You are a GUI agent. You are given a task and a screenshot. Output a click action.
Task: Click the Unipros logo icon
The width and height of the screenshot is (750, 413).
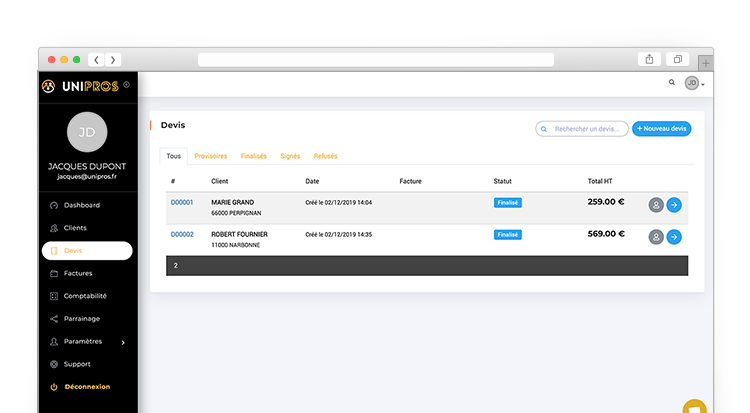click(x=48, y=86)
